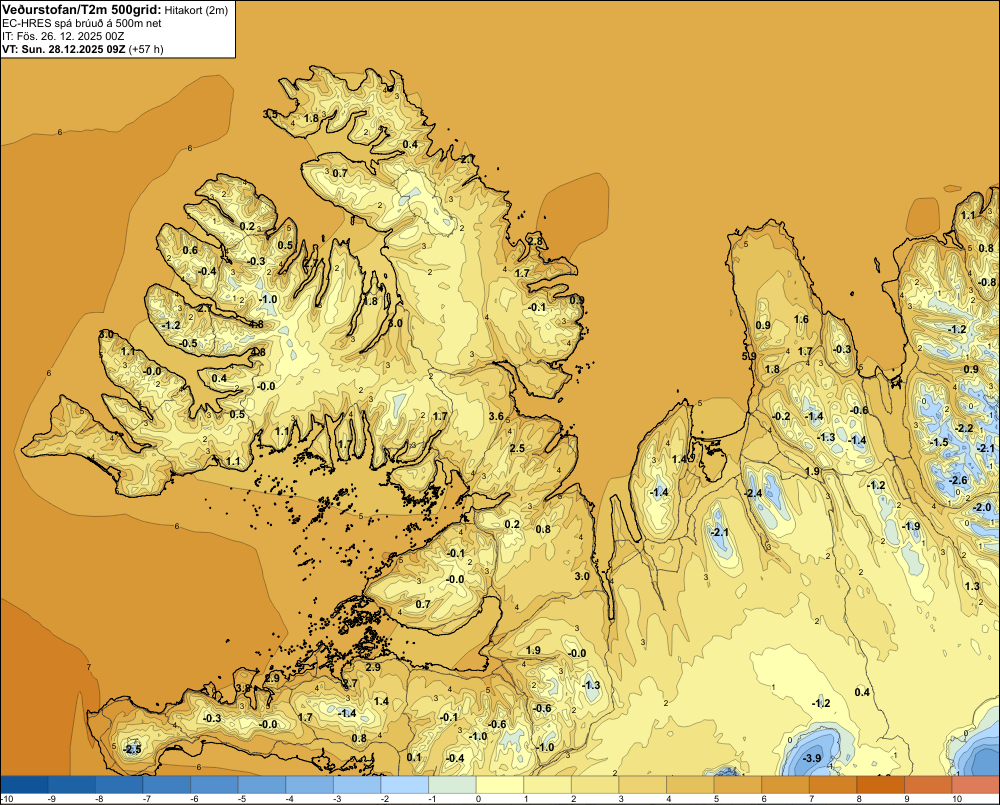Click the "0" legend scale label
This screenshot has height=805, width=1000.
(477, 799)
